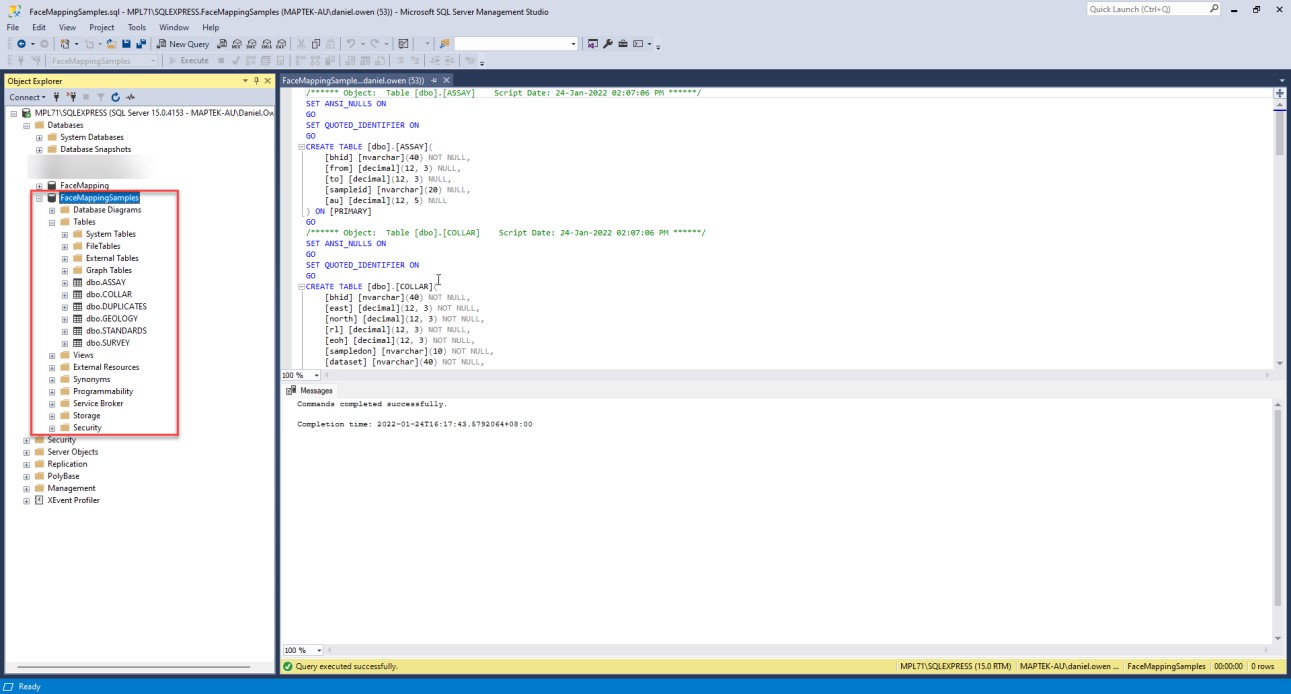Pin the Object Explorer panel with auto-hide
This screenshot has height=694, width=1291.
coord(256,81)
